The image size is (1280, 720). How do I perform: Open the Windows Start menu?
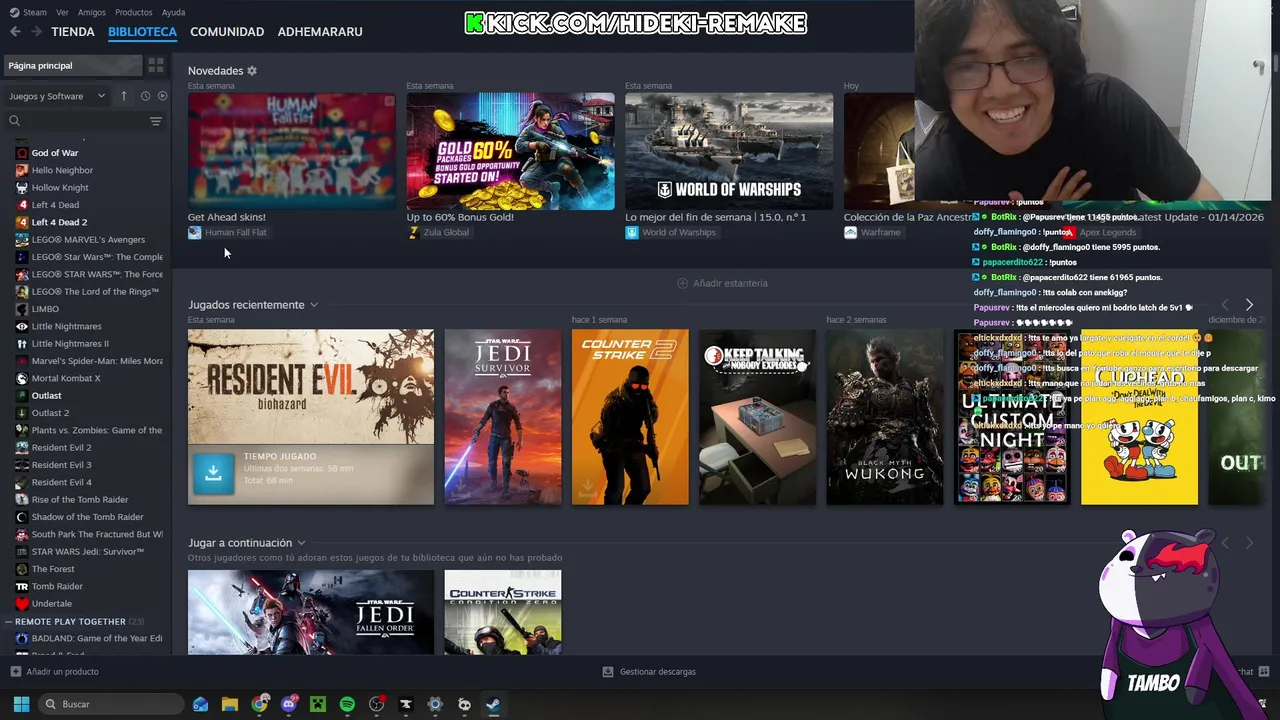tap(21, 704)
